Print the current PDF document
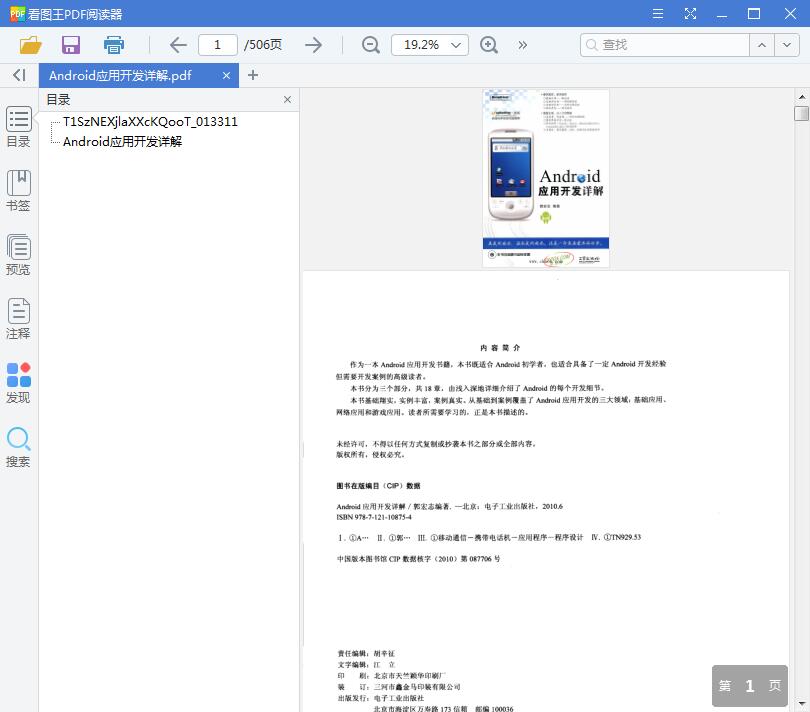The height and width of the screenshot is (712, 810). pos(113,45)
